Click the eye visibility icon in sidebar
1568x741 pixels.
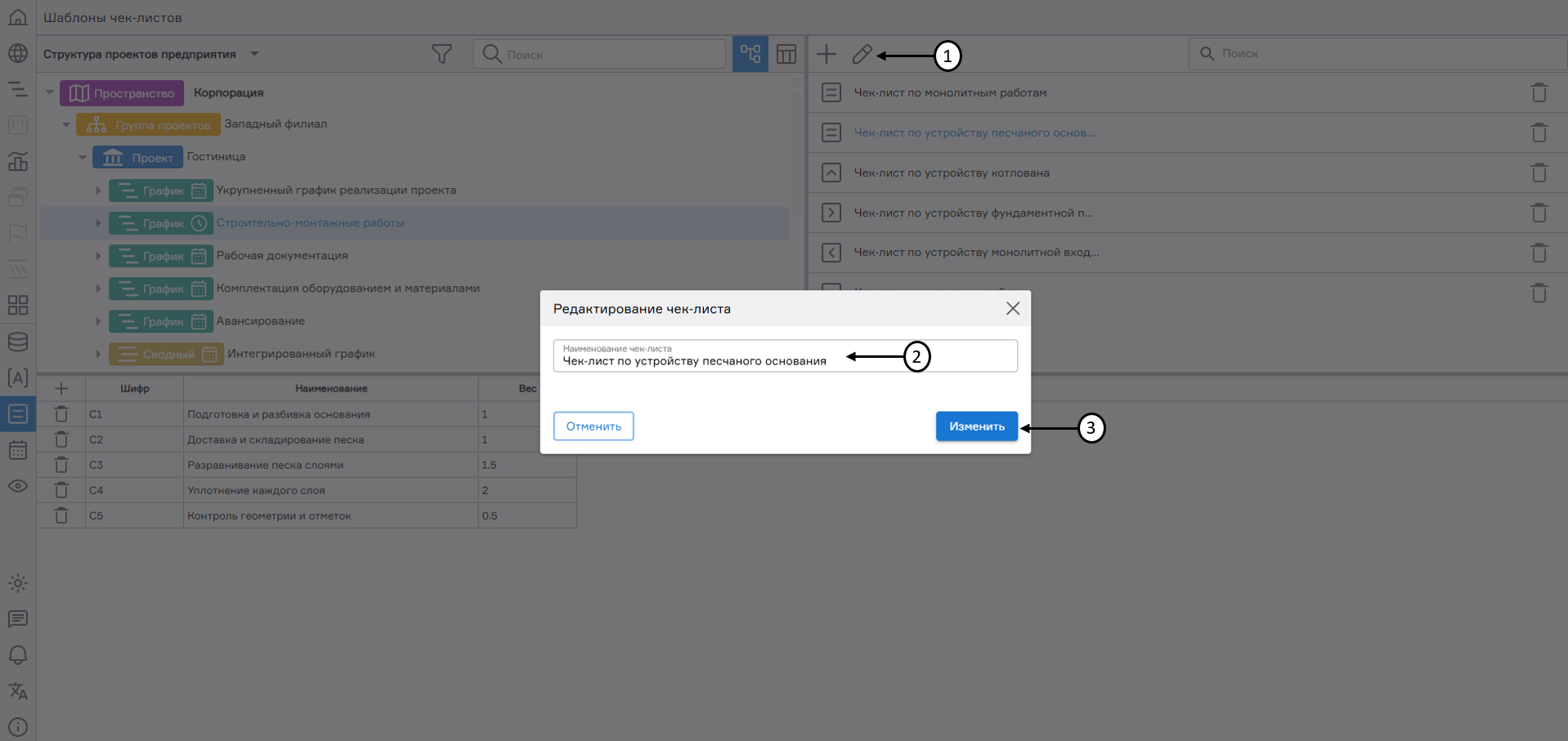click(x=18, y=486)
